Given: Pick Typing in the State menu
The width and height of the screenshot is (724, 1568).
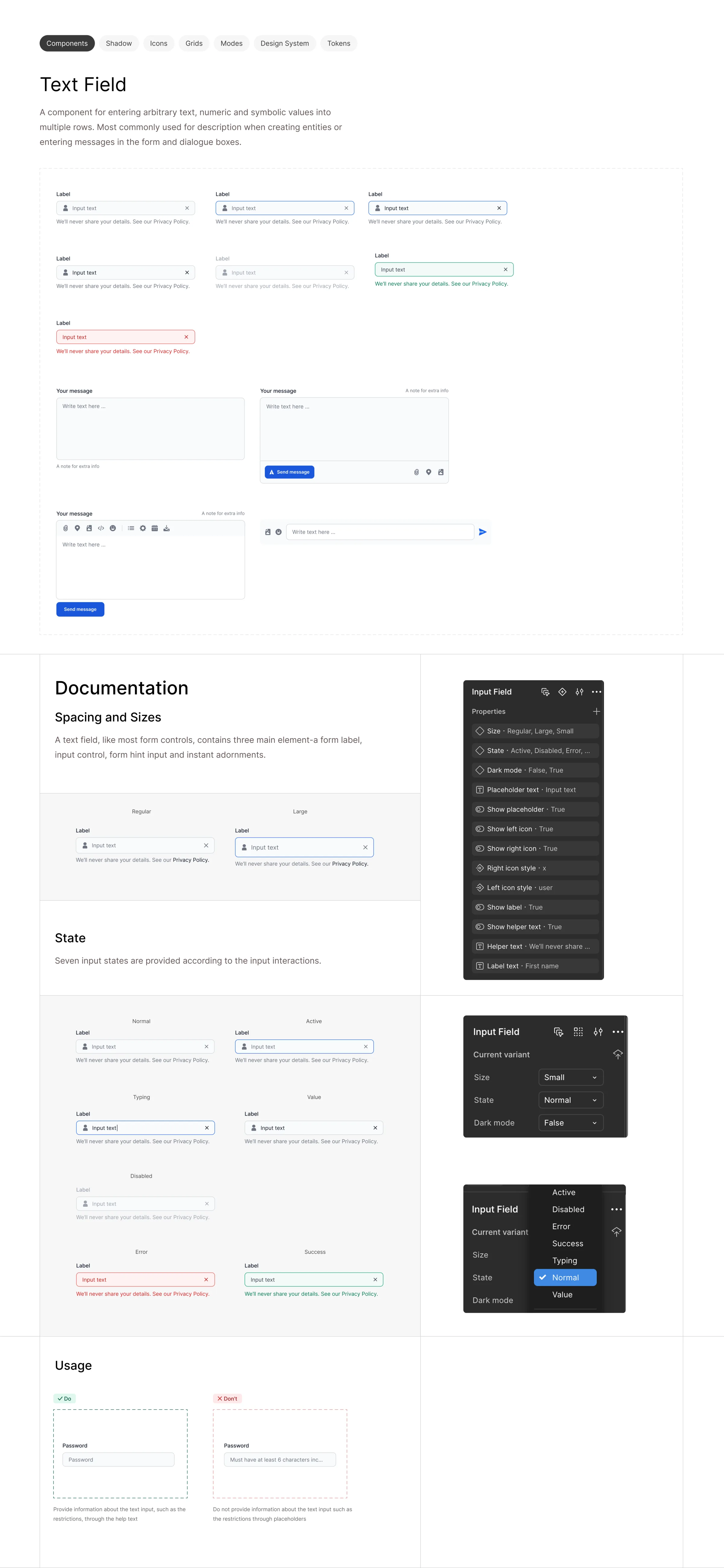Looking at the screenshot, I should (565, 1261).
